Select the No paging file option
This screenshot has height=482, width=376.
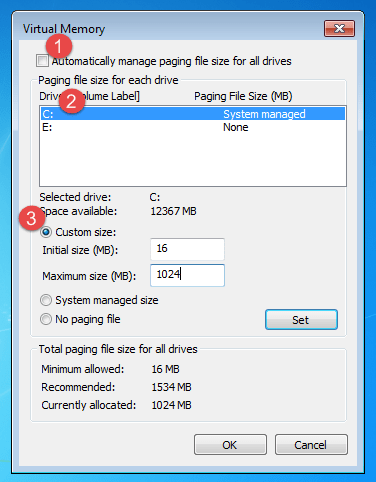pyautogui.click(x=46, y=319)
